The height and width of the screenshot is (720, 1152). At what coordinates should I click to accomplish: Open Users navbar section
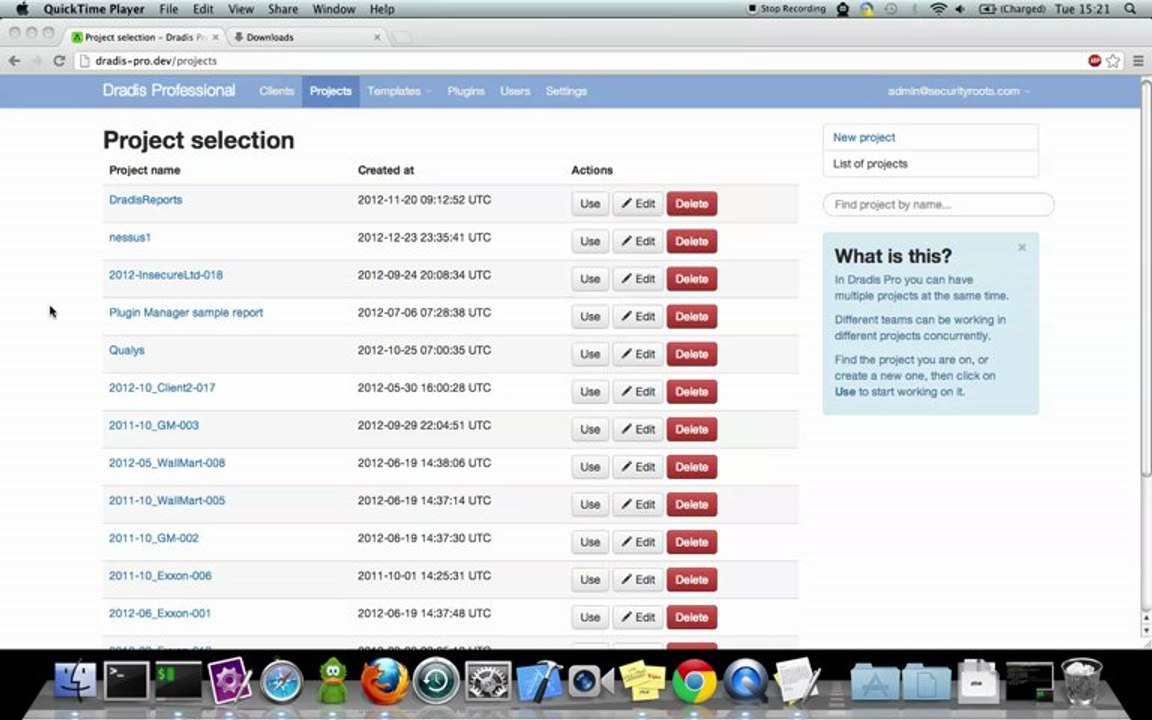(515, 91)
